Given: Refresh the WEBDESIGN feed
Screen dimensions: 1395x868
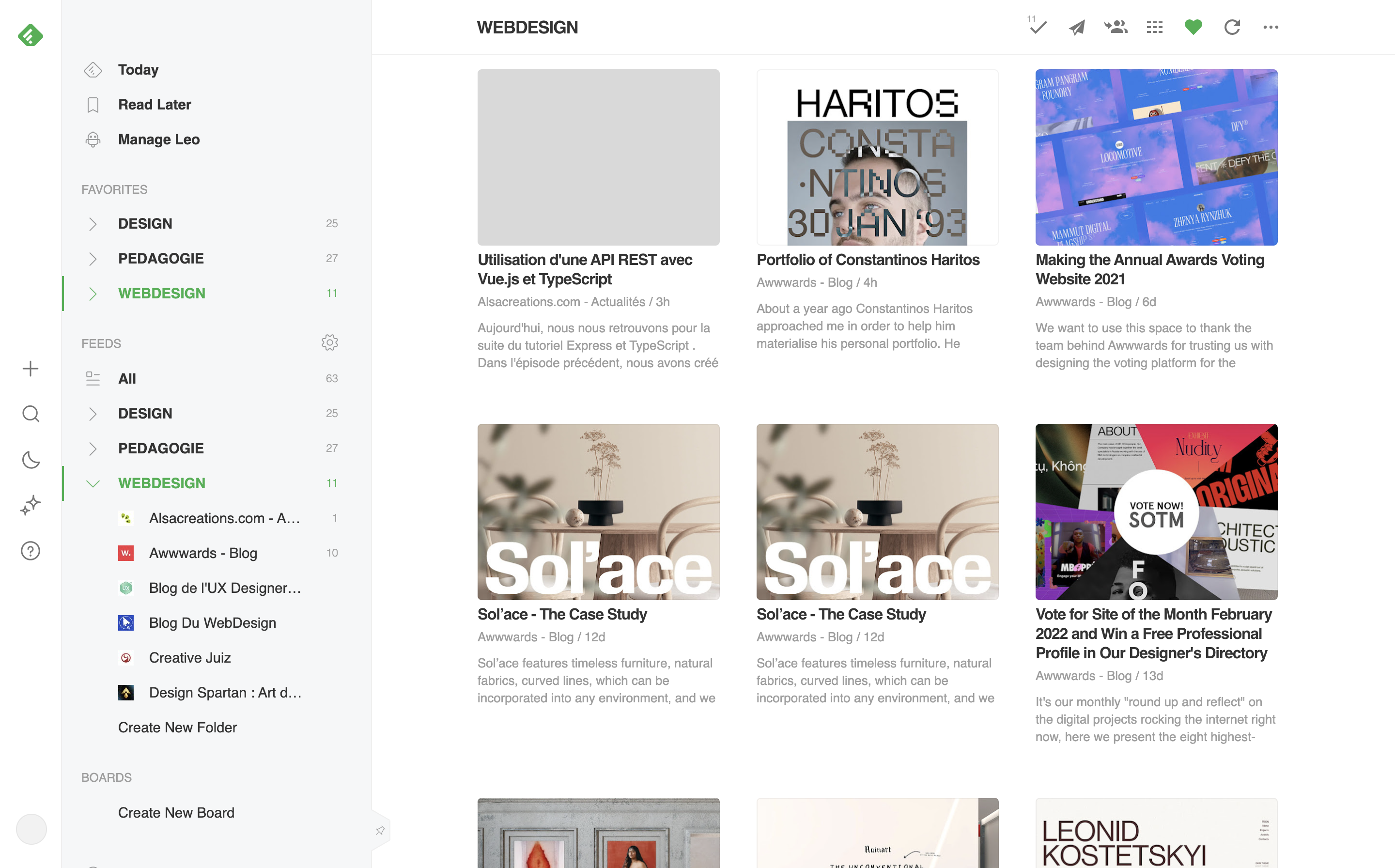Looking at the screenshot, I should [1232, 27].
